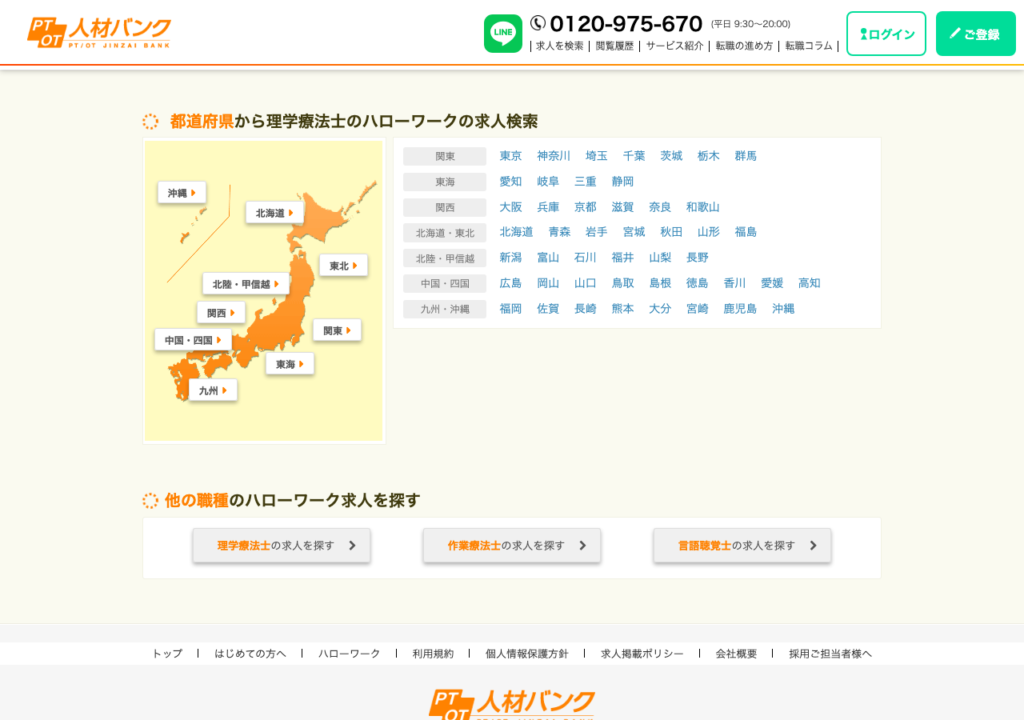1024x720 pixels.
Task: Click the 静岡 prefecture link
Action: click(x=622, y=181)
